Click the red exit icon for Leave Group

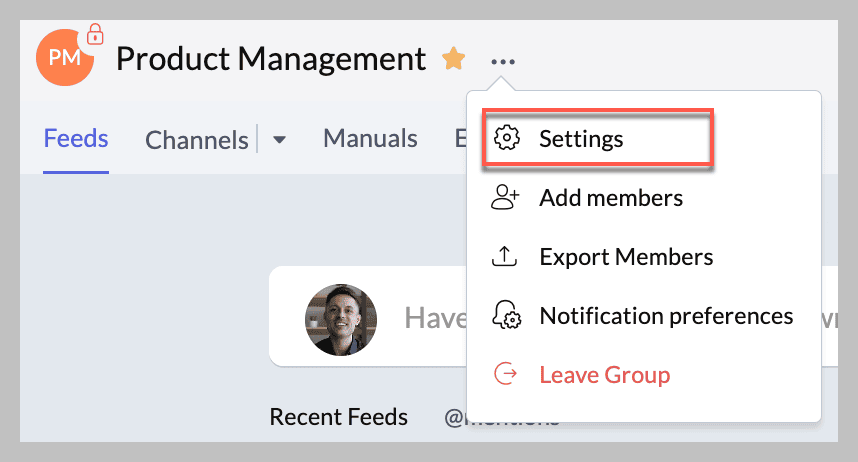click(505, 374)
